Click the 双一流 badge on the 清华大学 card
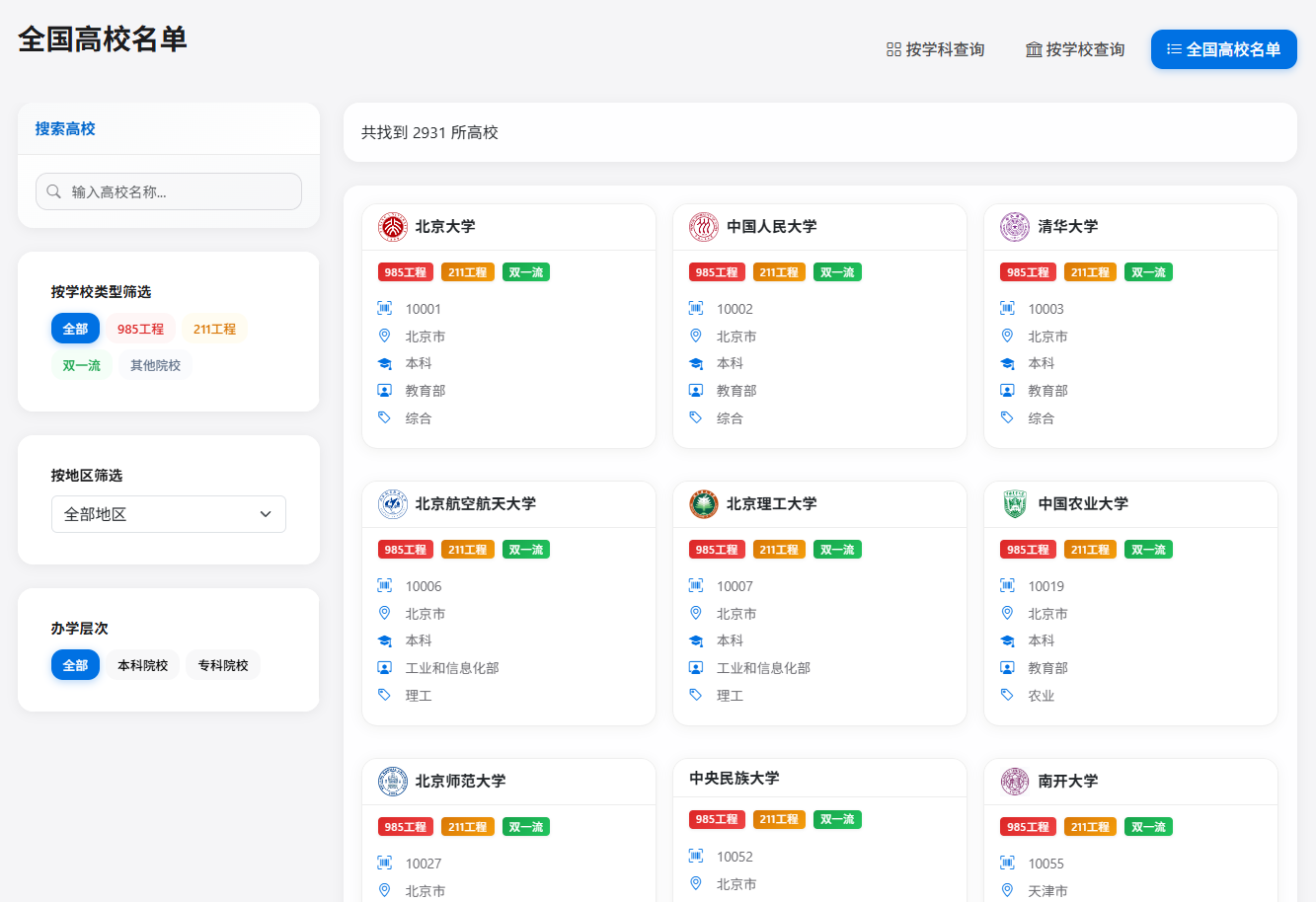Screen dimensions: 1316x902 pyautogui.click(x=1149, y=272)
